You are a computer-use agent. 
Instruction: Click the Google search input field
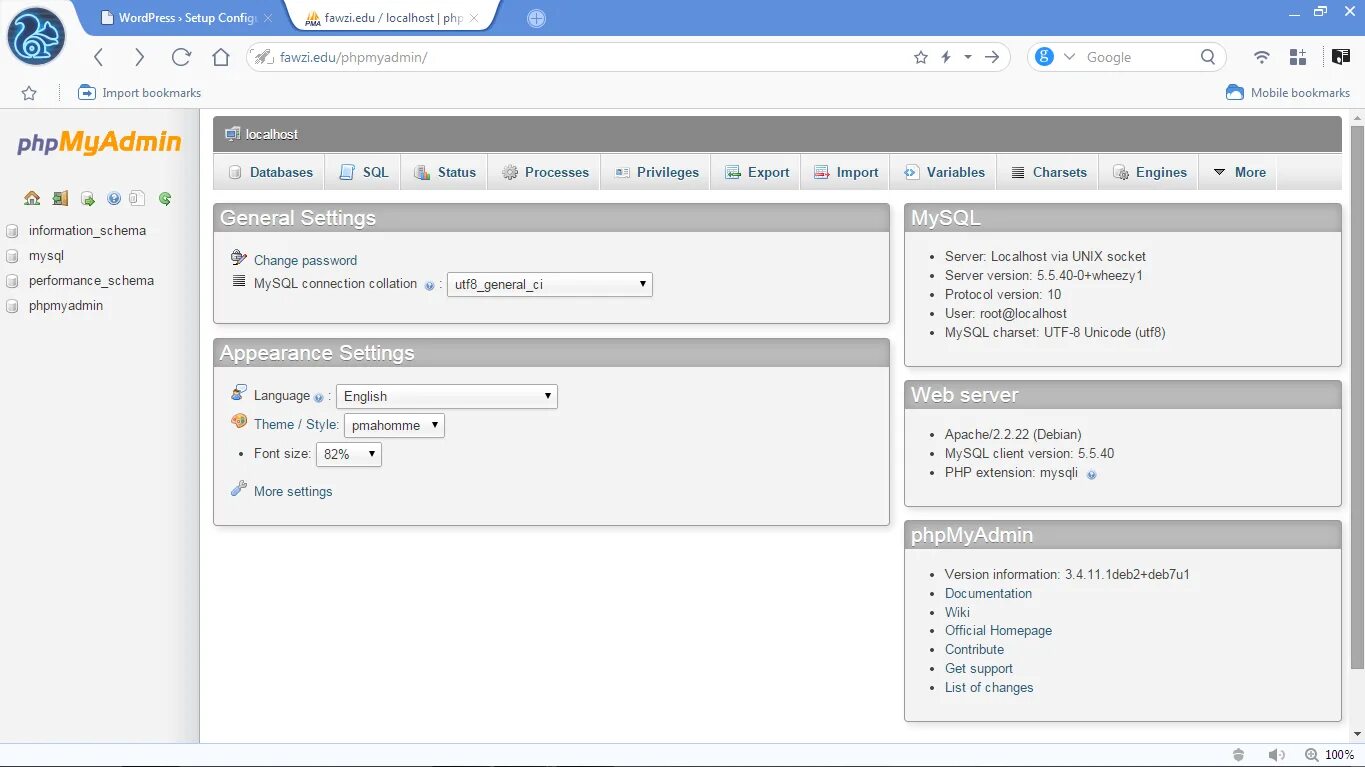(1137, 57)
